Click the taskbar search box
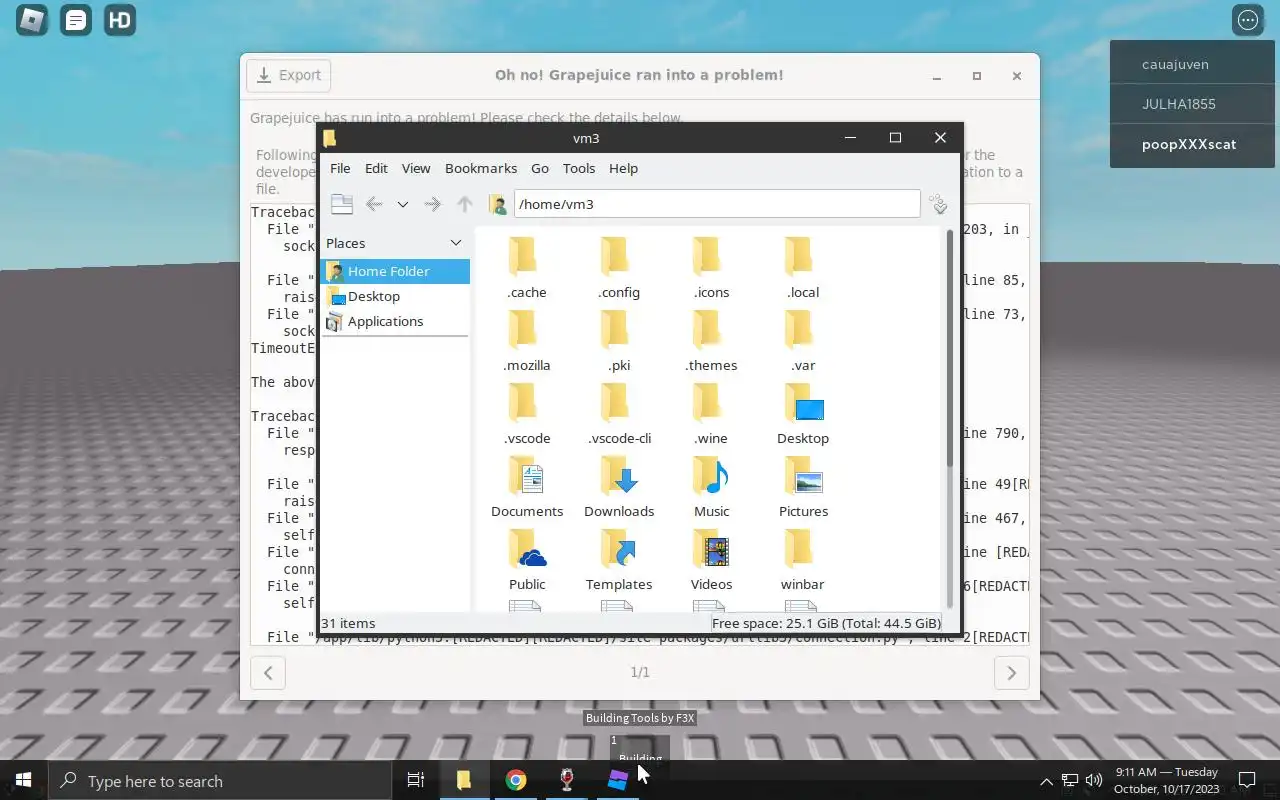The image size is (1280, 800). click(x=220, y=781)
